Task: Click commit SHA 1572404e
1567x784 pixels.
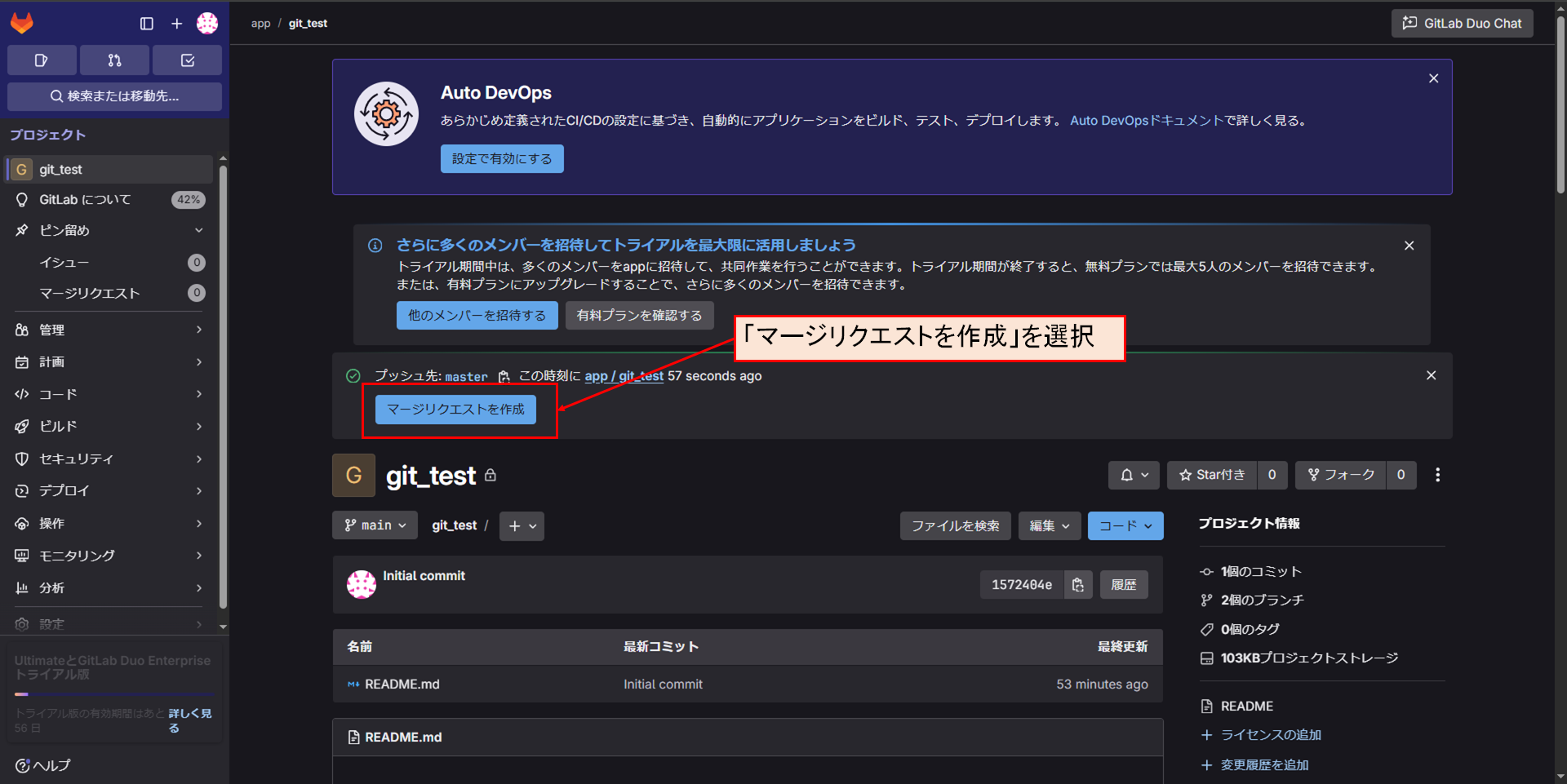Action: pos(1022,585)
